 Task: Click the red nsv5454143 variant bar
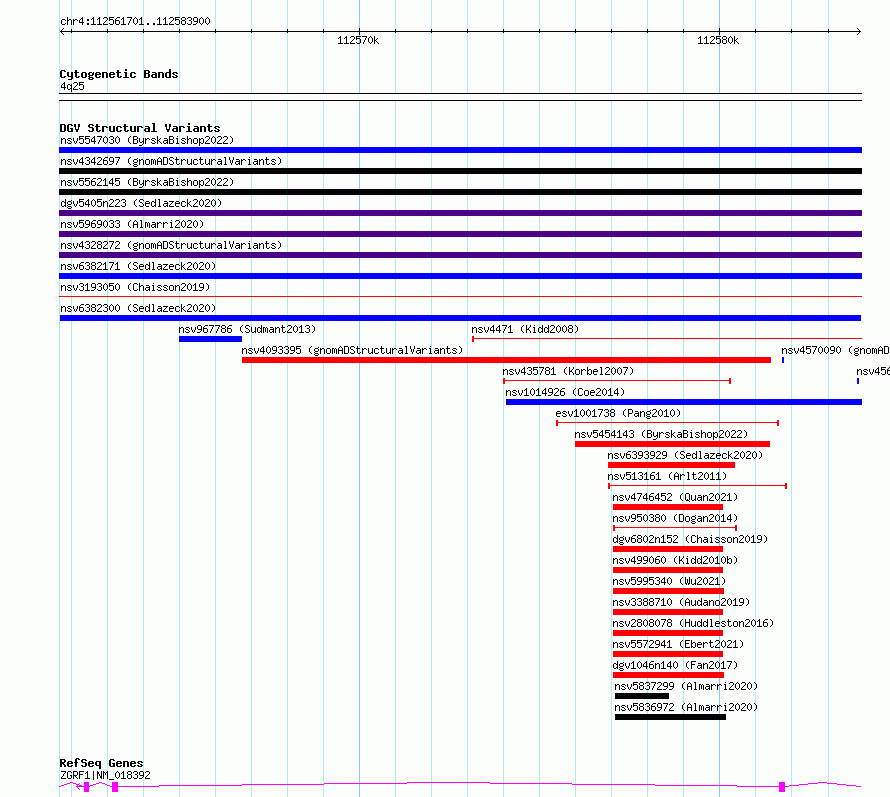click(672, 444)
